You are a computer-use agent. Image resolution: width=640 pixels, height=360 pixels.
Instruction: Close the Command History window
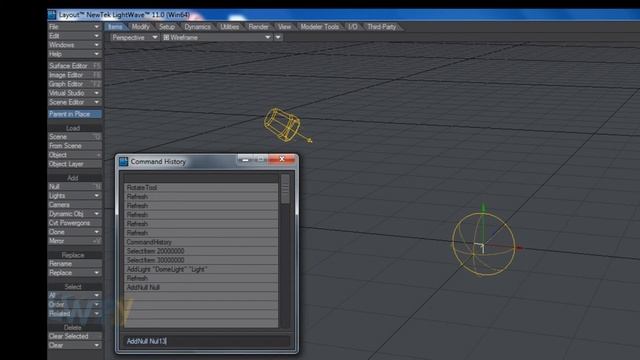pos(282,159)
